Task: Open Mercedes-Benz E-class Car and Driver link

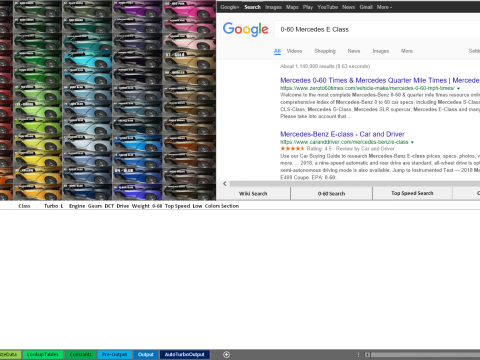Action: 342,134
